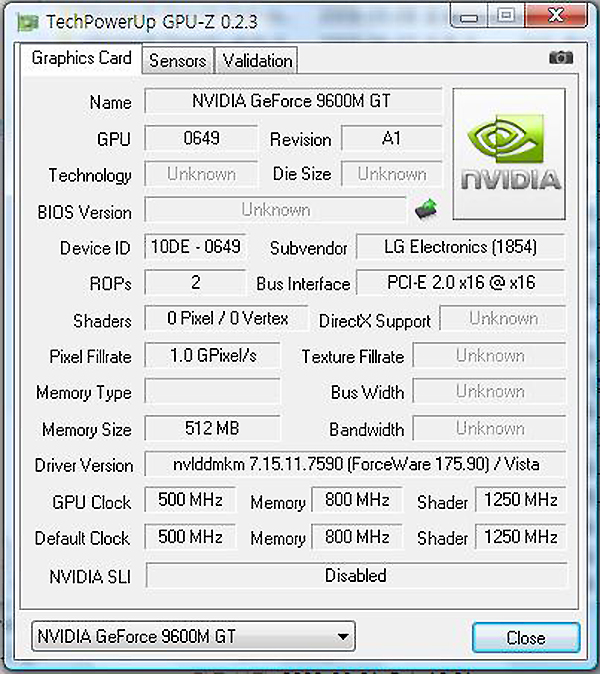The width and height of the screenshot is (600, 674).
Task: Click the Bus Interface field PCI-E 2.0 x16
Action: [x=460, y=282]
